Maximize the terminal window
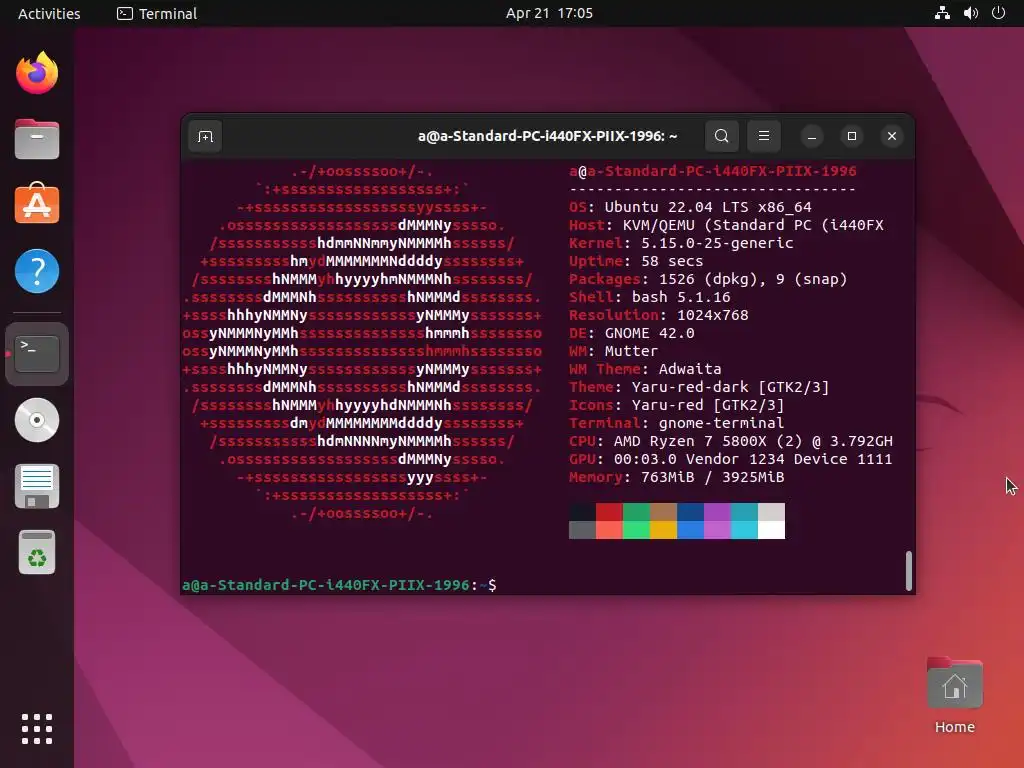The height and width of the screenshot is (768, 1024). point(852,136)
